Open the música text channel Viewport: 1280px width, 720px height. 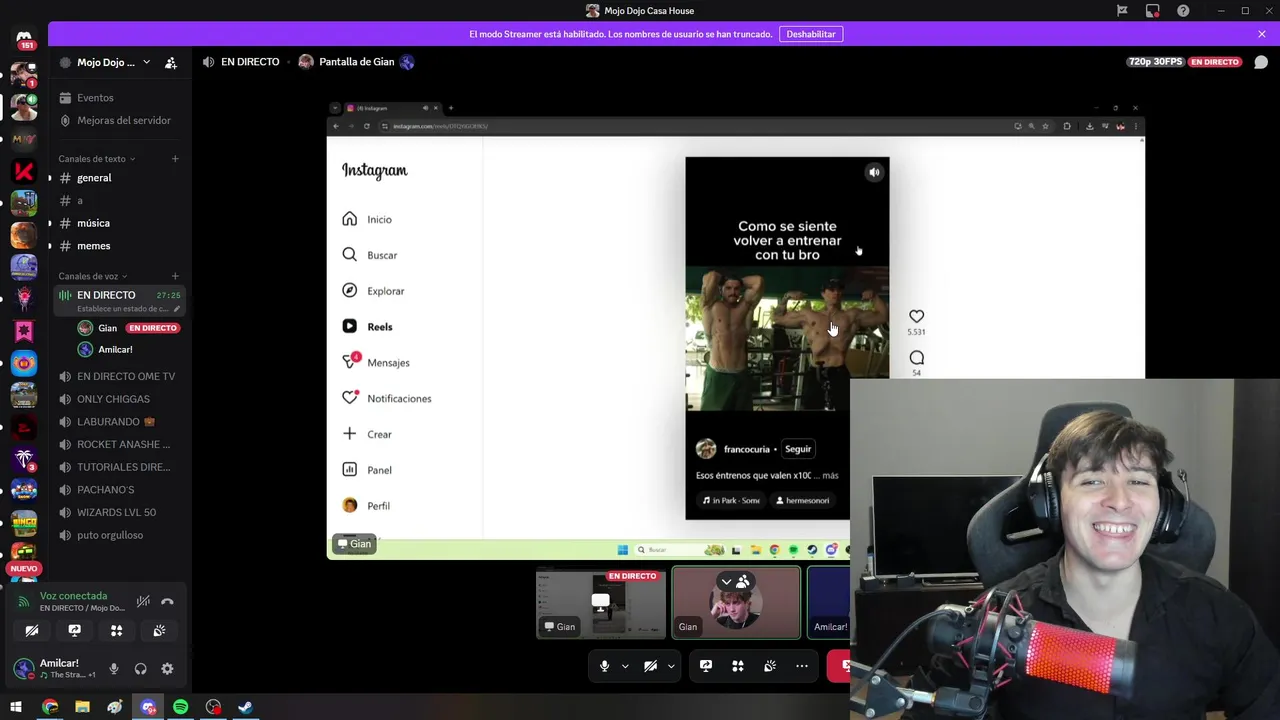(93, 223)
